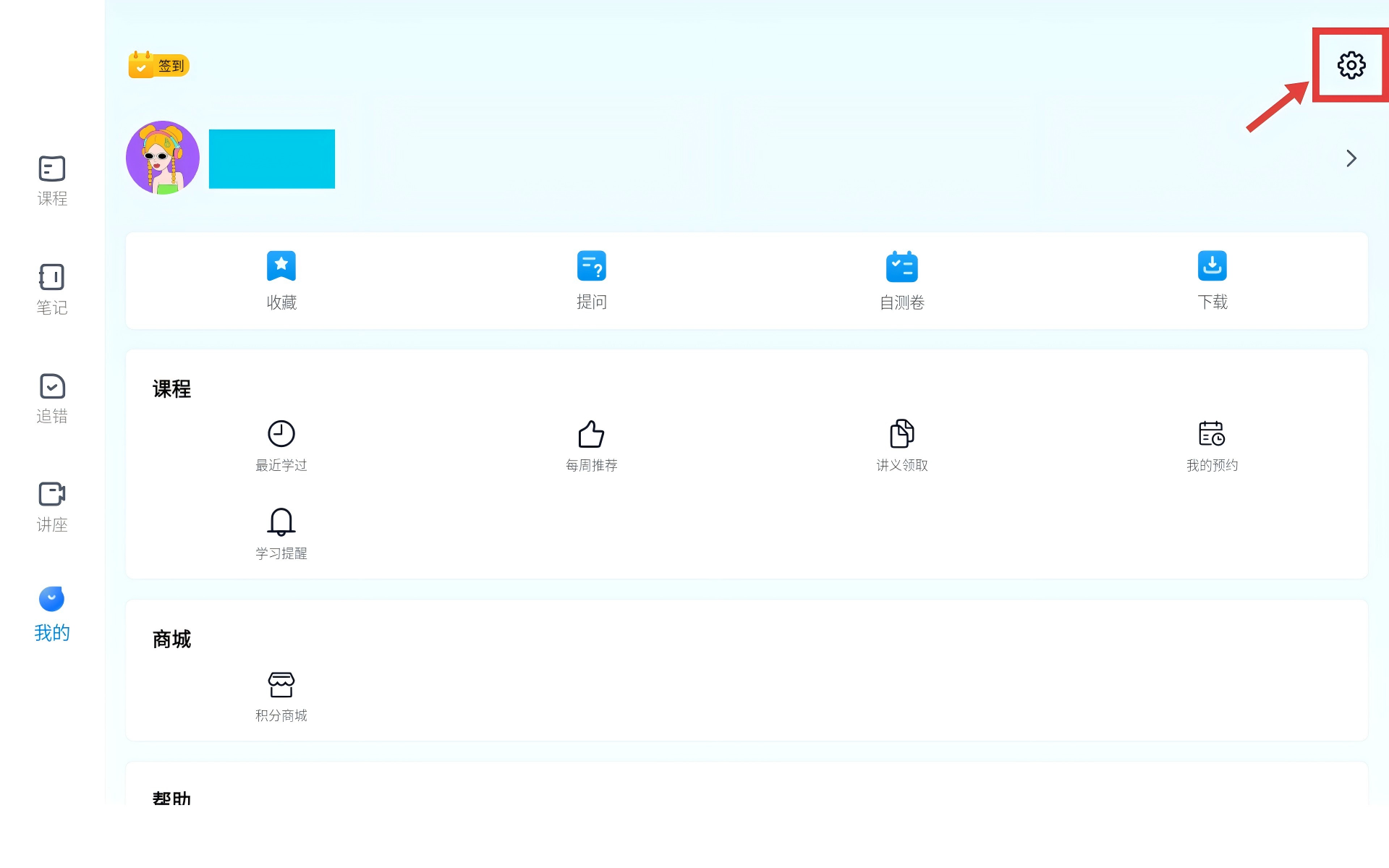Viewport: 1389px width, 868px height.
Task: Open the user avatar picture
Action: (x=163, y=158)
